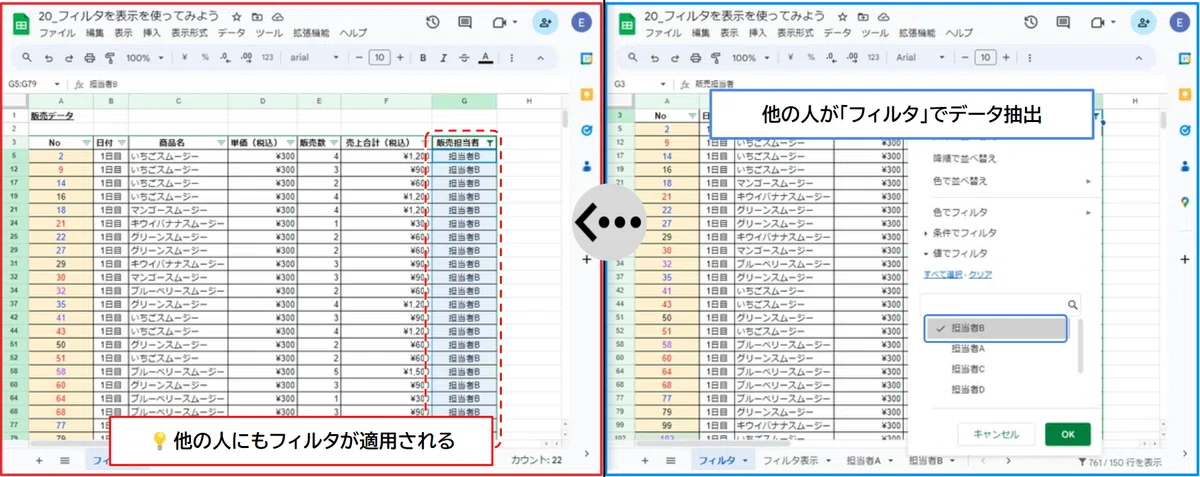Open the Maps icon in right side panel
The image size is (1200, 477).
coord(1184,203)
